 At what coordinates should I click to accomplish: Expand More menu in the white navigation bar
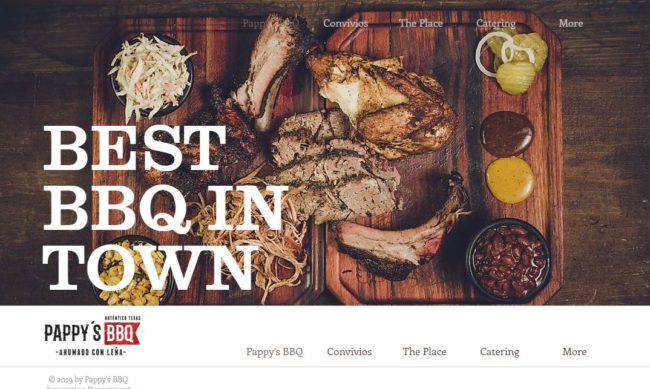(574, 352)
